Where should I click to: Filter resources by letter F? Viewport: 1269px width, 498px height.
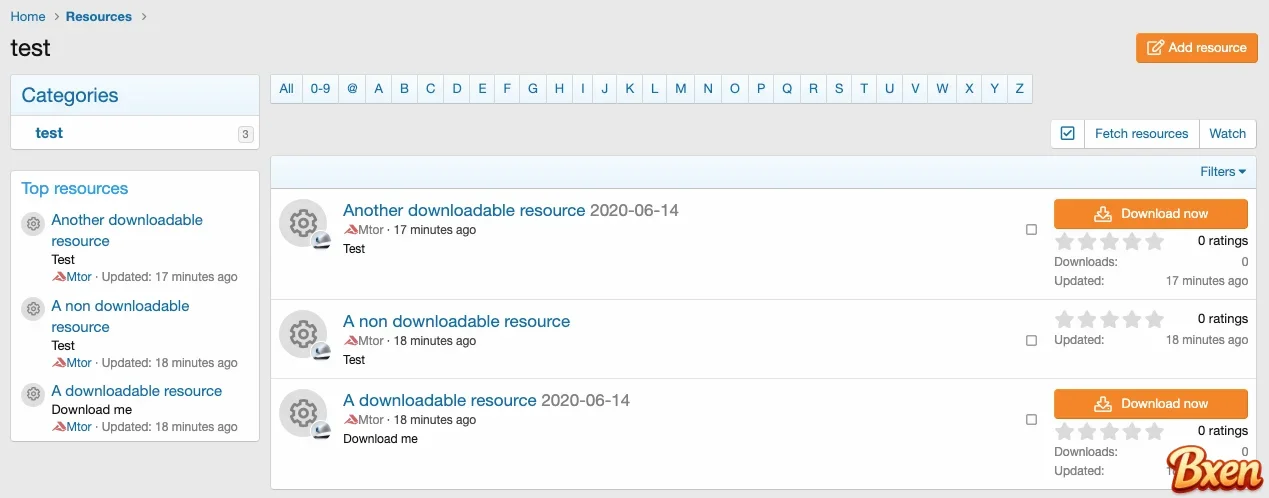507,88
